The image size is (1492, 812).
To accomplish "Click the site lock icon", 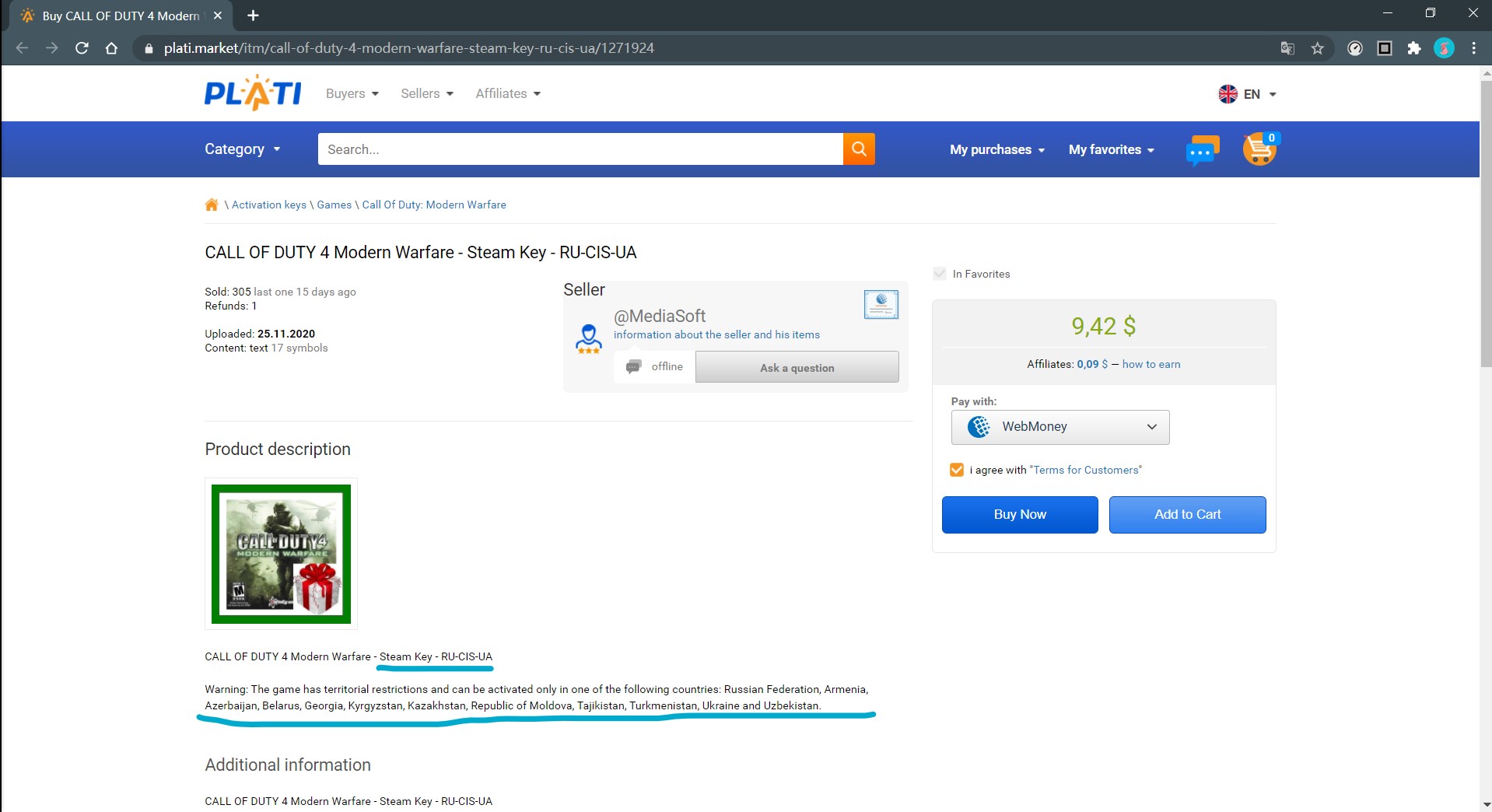I will click(149, 48).
